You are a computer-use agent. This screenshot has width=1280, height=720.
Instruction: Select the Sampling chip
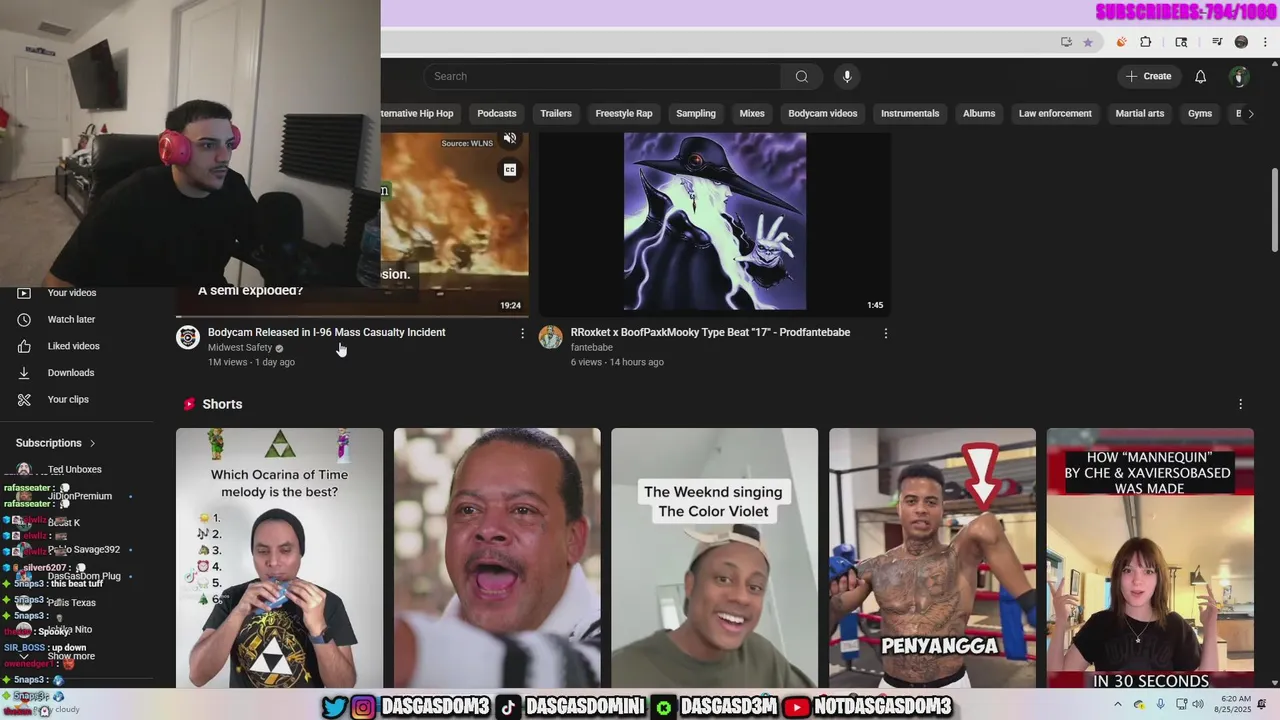coord(696,113)
